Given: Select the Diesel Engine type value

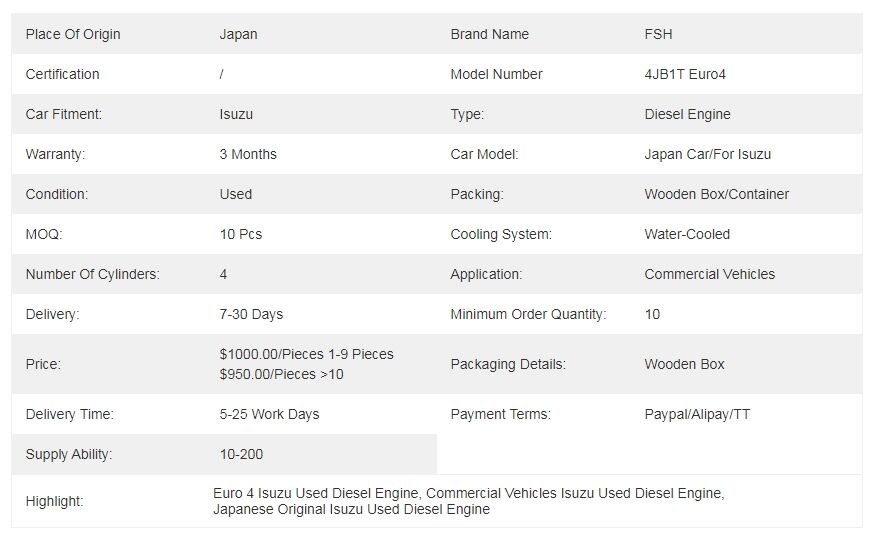Looking at the screenshot, I should [x=687, y=115].
